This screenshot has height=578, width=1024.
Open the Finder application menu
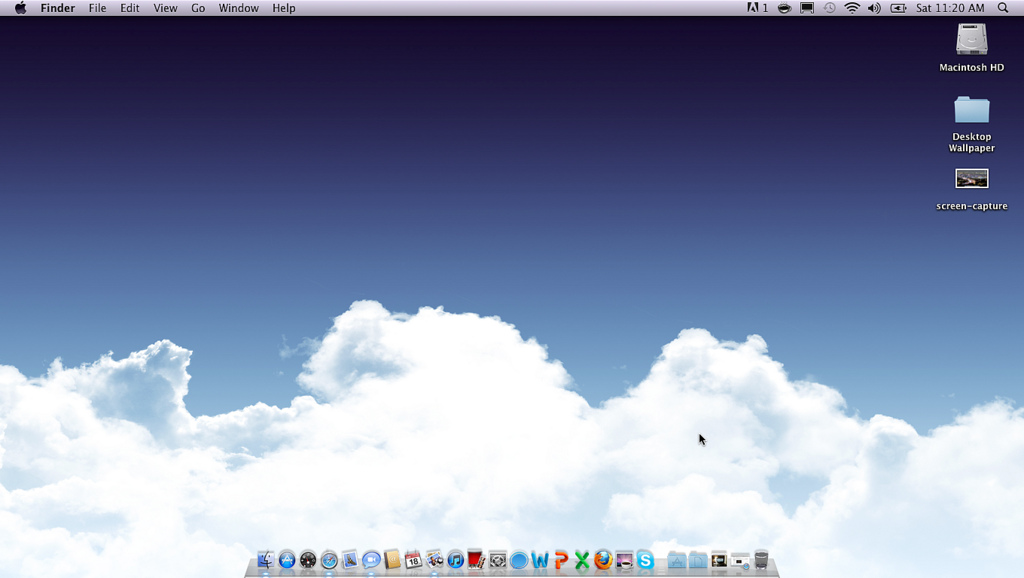point(57,8)
